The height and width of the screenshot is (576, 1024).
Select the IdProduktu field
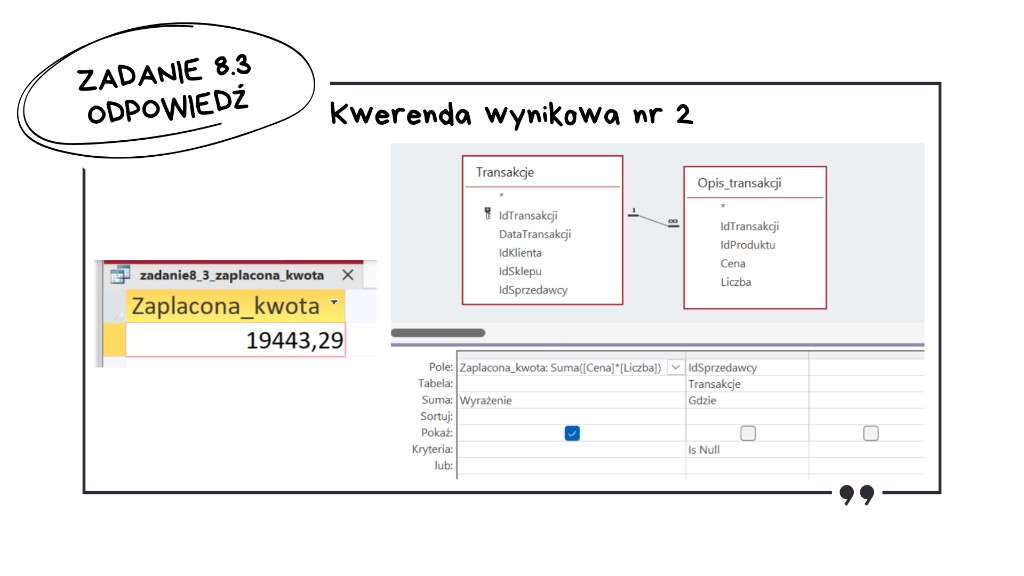pos(748,245)
